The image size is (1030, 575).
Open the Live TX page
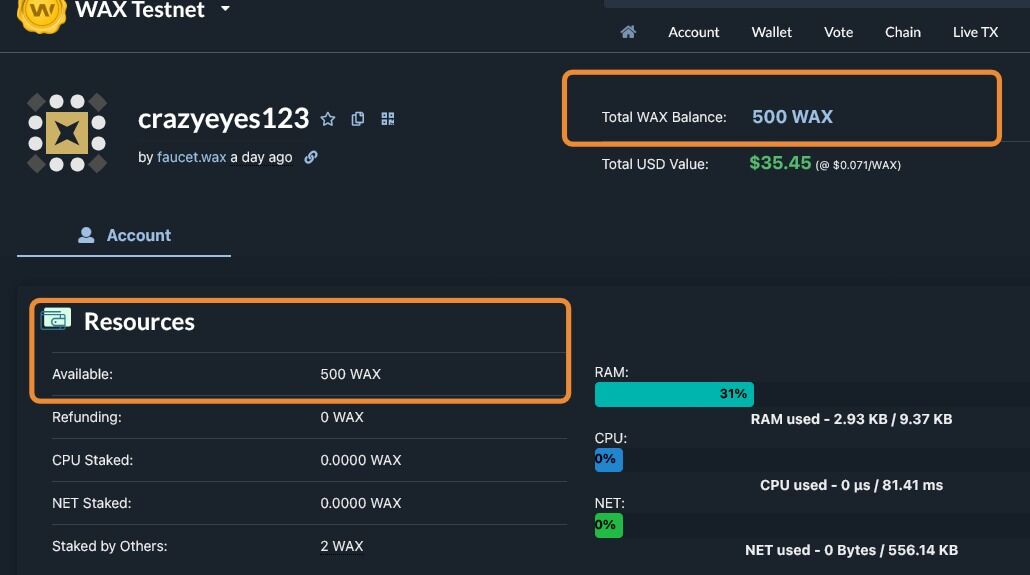[975, 32]
